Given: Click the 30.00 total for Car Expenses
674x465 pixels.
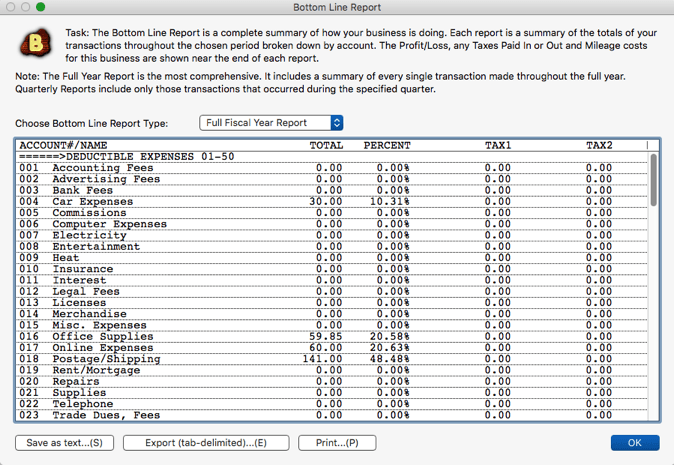Looking at the screenshot, I should pyautogui.click(x=326, y=202).
